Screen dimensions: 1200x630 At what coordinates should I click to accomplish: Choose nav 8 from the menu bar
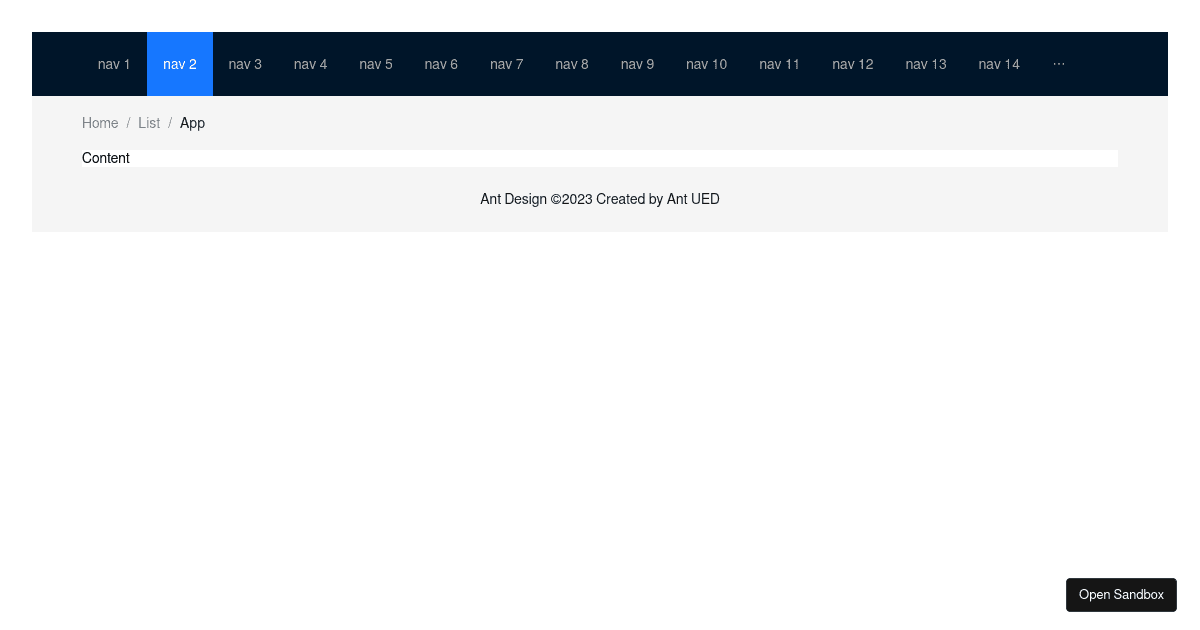(572, 64)
